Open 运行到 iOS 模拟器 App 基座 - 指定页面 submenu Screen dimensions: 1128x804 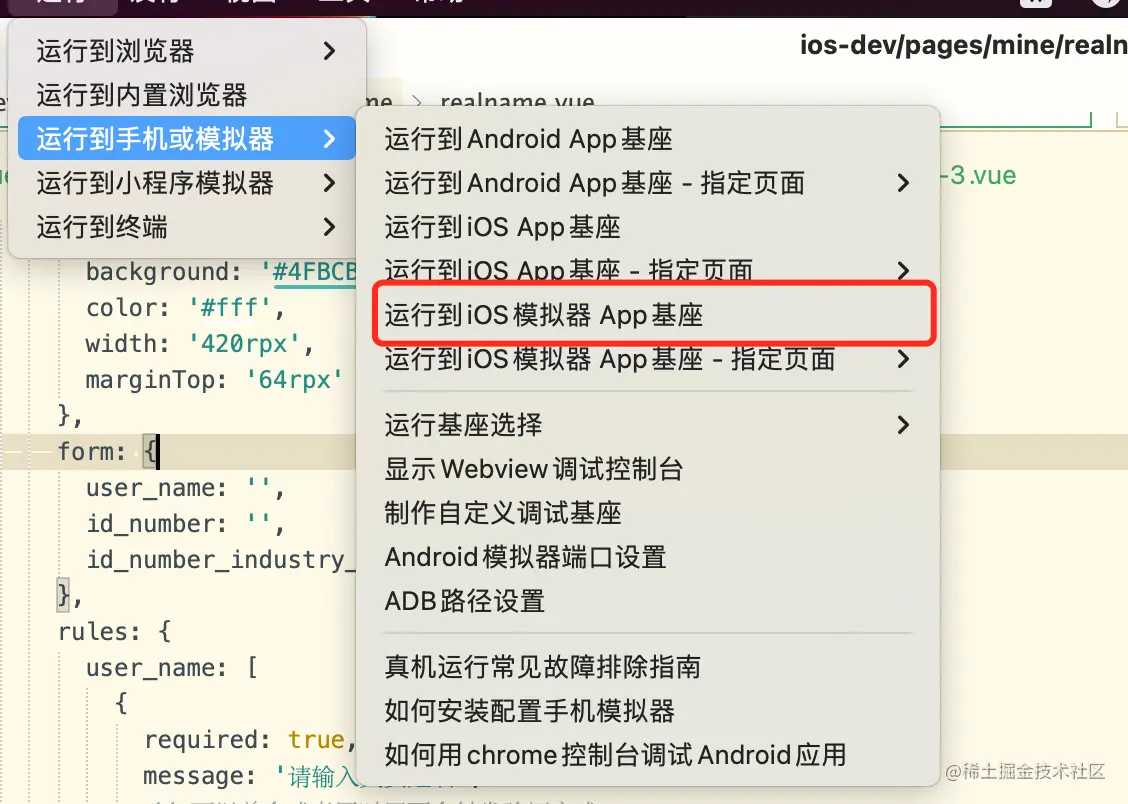click(648, 358)
